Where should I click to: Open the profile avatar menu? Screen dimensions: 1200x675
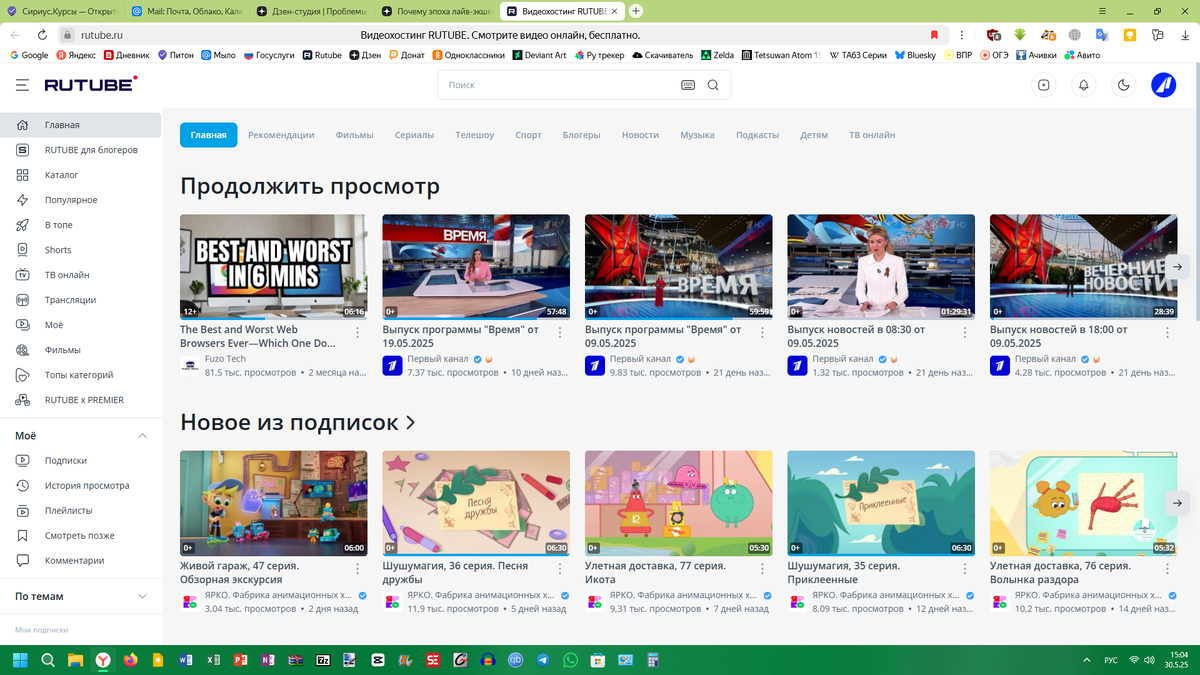click(x=1163, y=85)
